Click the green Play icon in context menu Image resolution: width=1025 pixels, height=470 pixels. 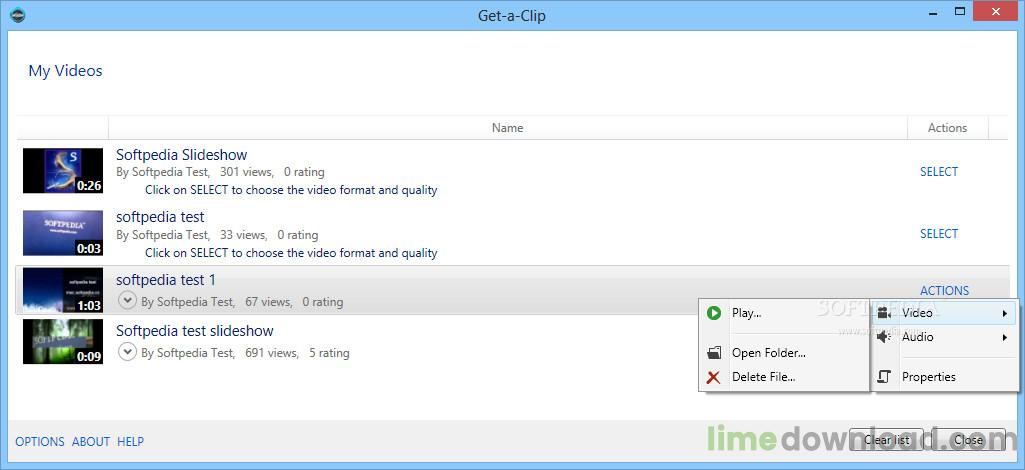(x=713, y=313)
